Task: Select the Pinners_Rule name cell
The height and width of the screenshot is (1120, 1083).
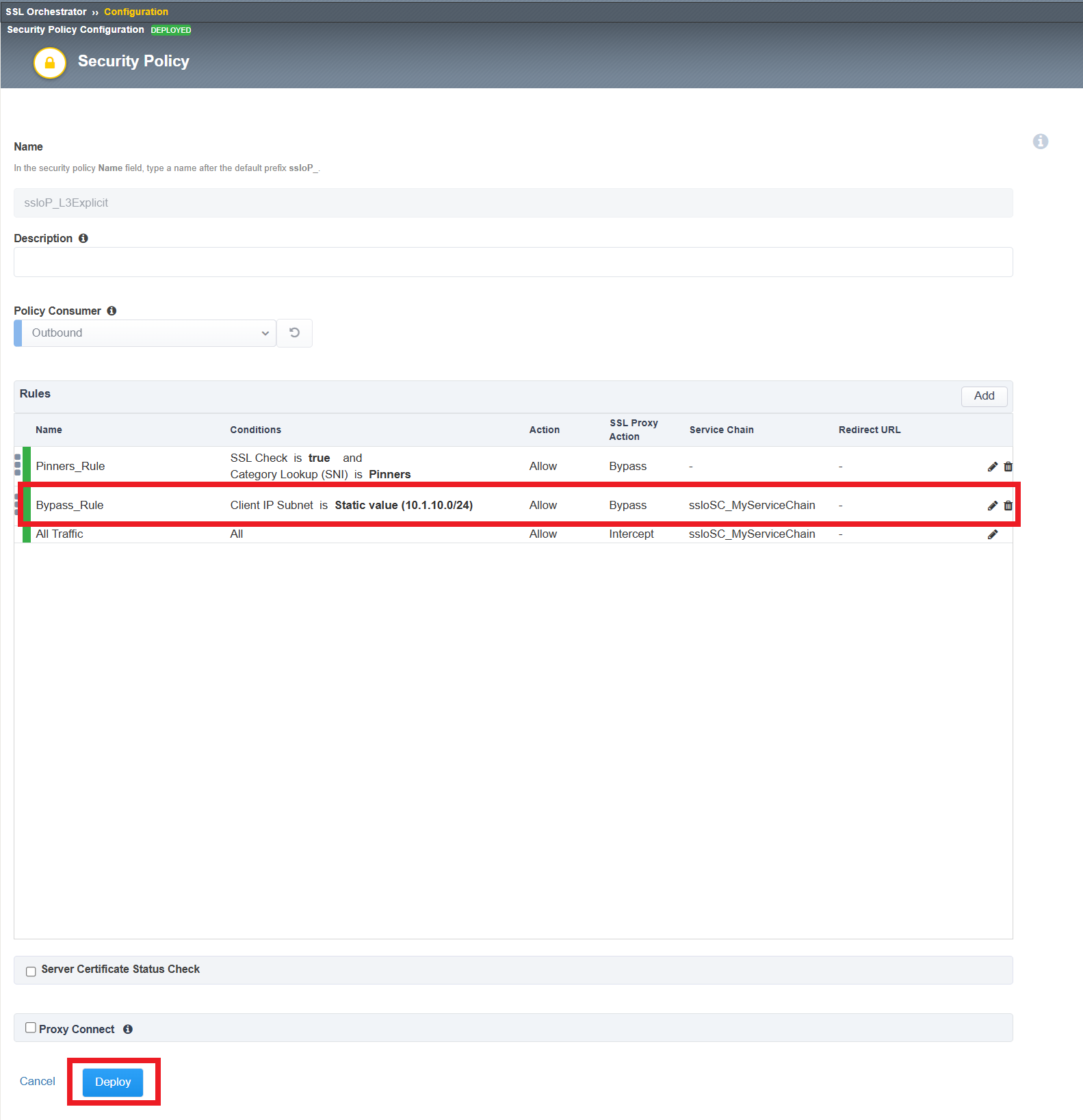Action: point(70,466)
